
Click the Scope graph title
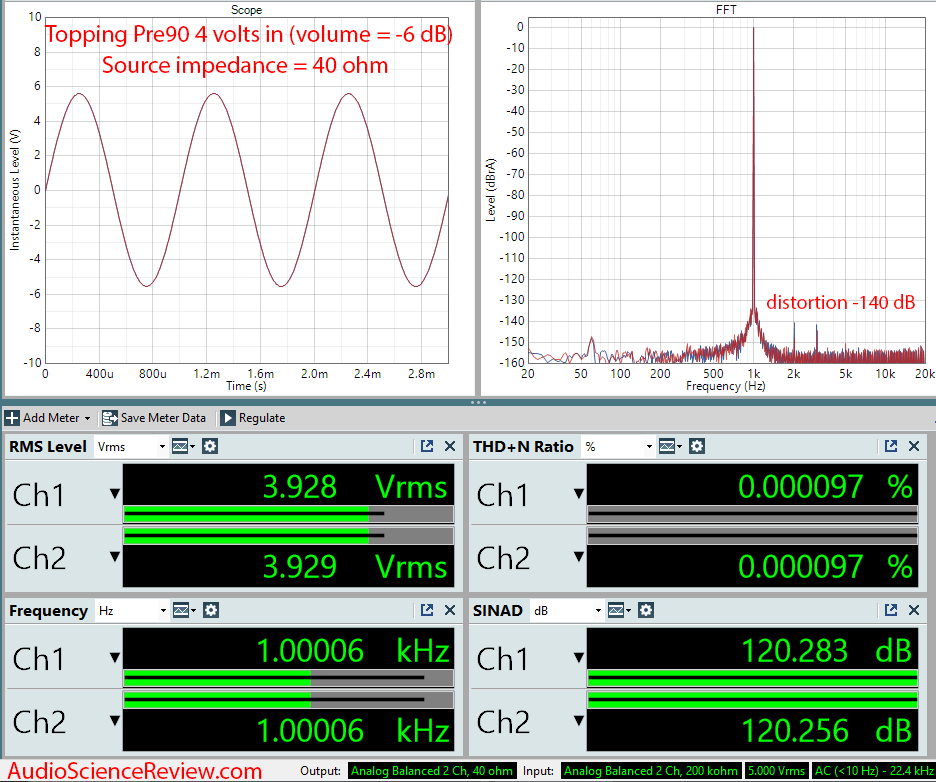pyautogui.click(x=246, y=10)
